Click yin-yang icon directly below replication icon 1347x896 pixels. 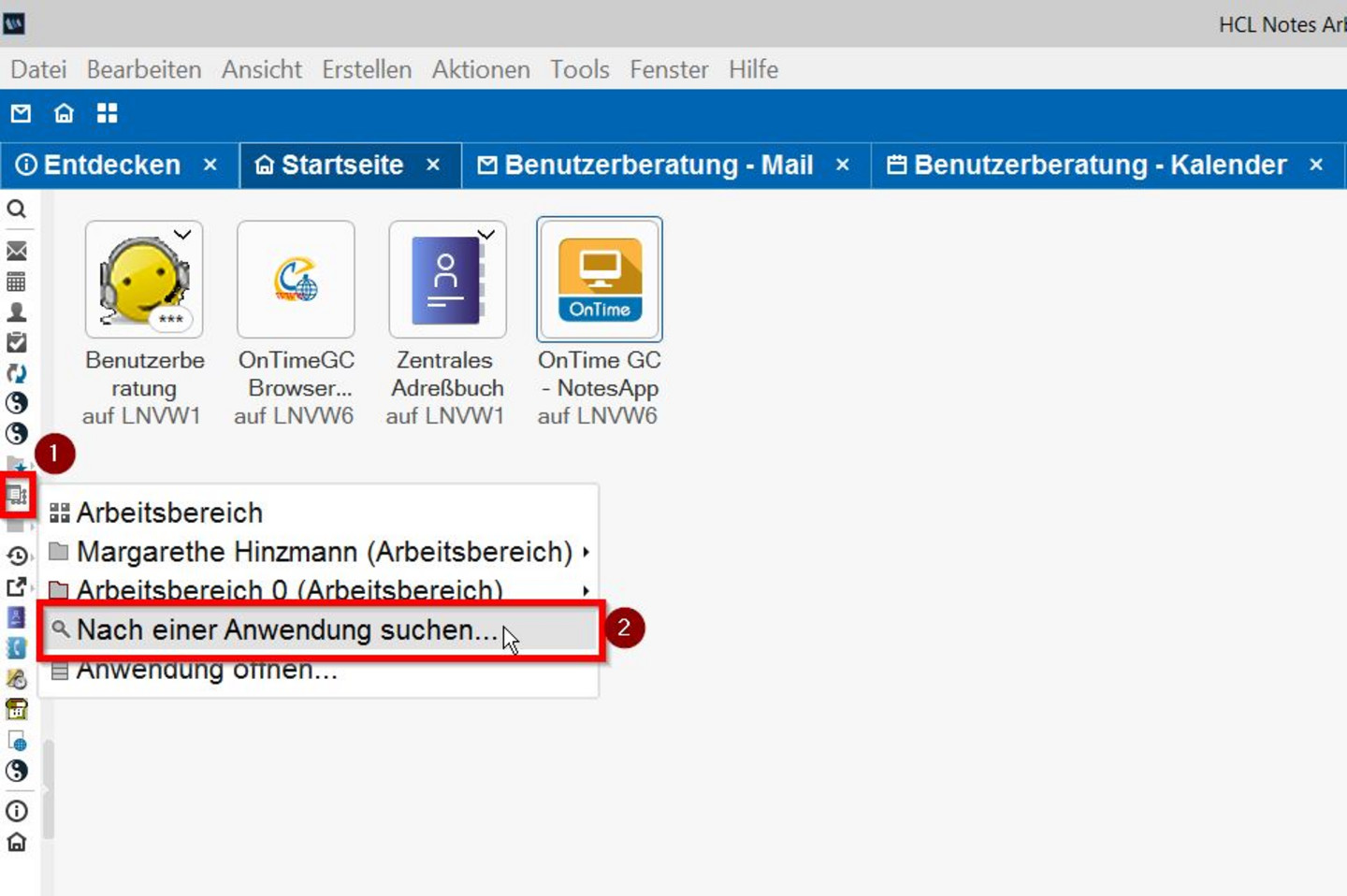[16, 403]
